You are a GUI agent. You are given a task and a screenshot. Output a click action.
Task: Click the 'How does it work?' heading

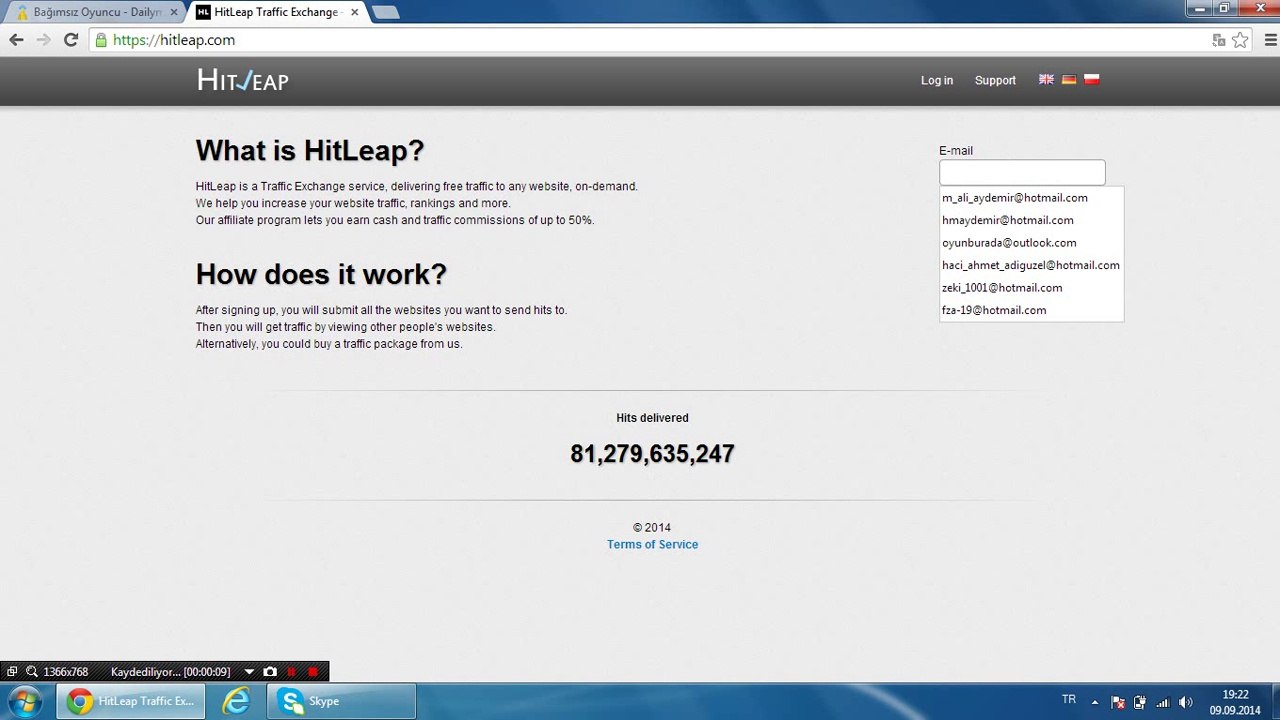pos(321,274)
